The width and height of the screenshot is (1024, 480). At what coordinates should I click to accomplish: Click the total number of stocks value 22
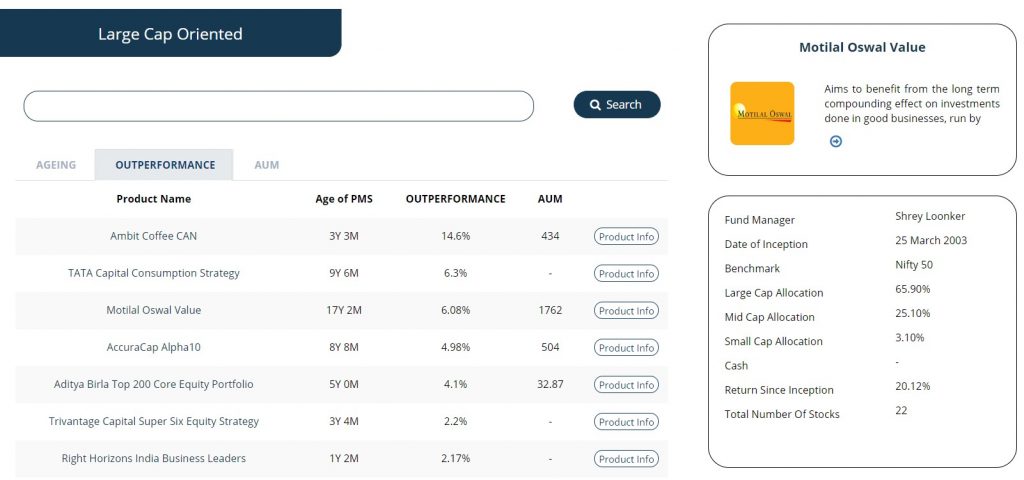click(901, 410)
